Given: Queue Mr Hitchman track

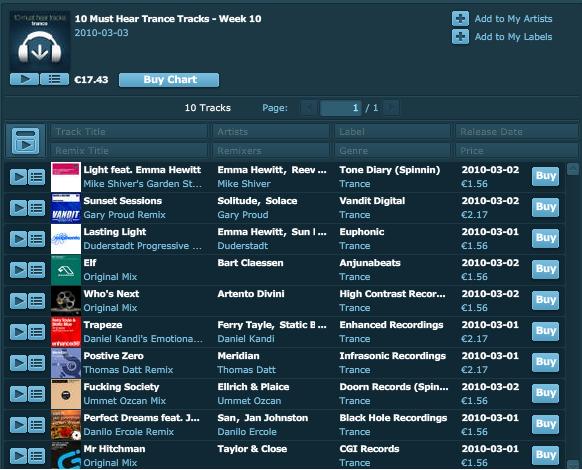Looking at the screenshot, I should (x=37, y=456).
